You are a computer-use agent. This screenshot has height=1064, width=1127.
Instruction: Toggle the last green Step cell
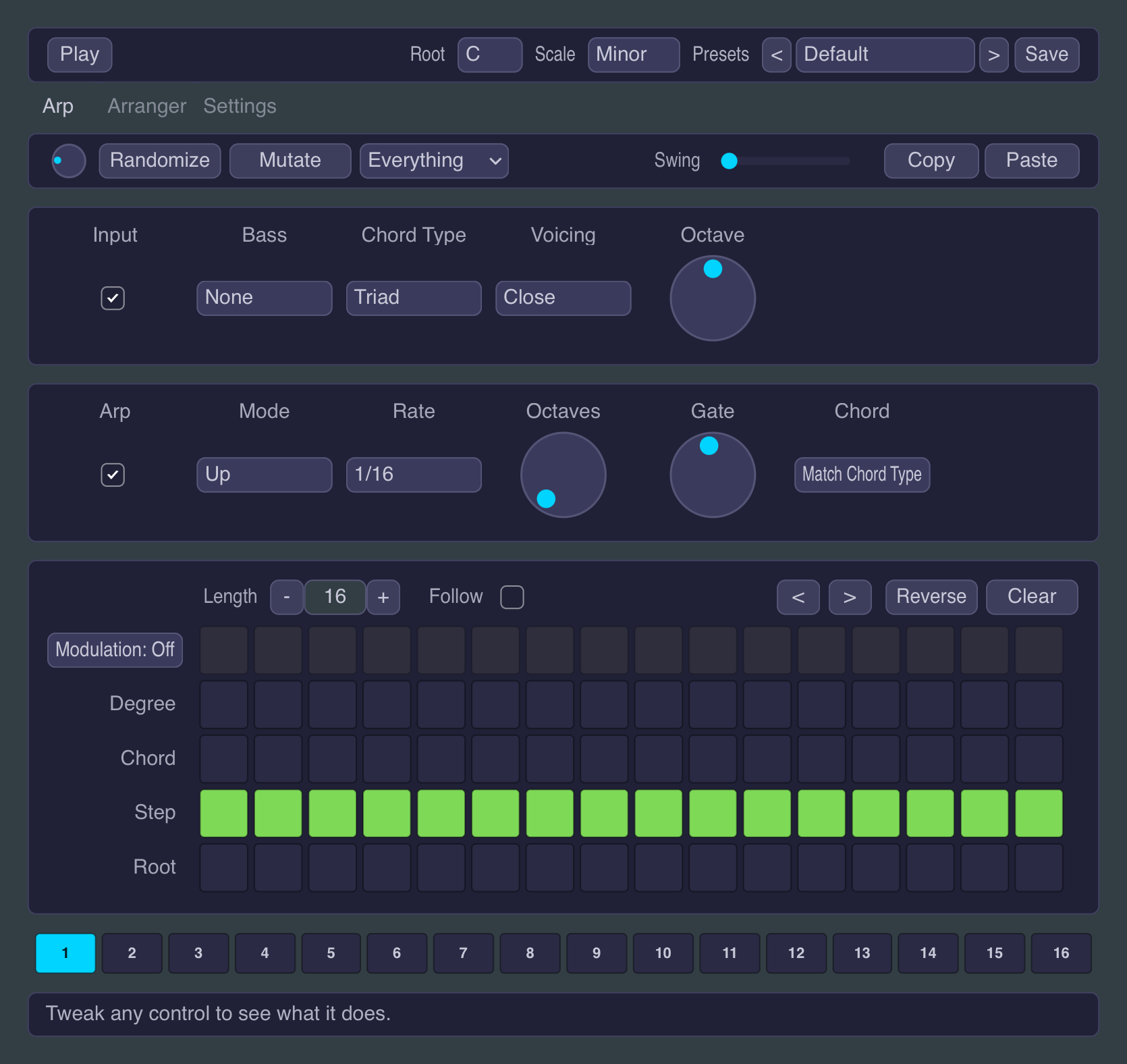click(1039, 814)
